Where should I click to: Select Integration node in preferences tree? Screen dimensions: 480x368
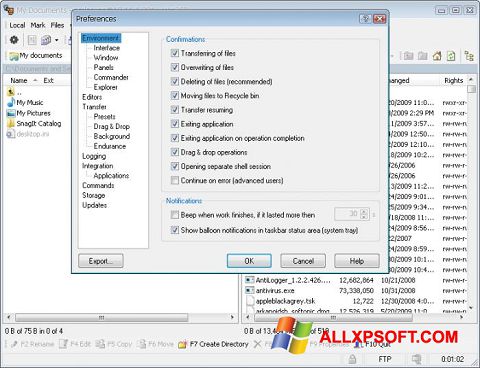coord(98,166)
